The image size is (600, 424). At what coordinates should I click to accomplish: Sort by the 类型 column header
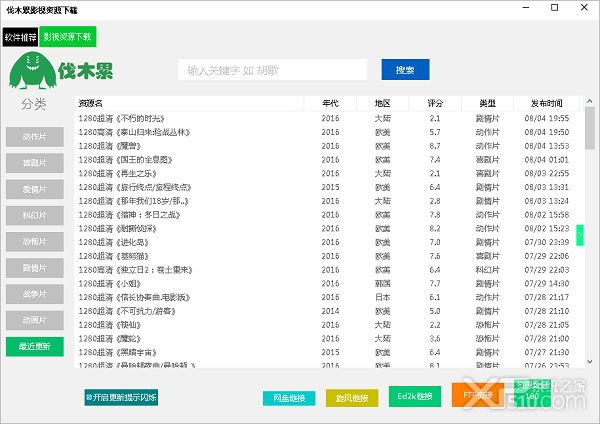[488, 103]
